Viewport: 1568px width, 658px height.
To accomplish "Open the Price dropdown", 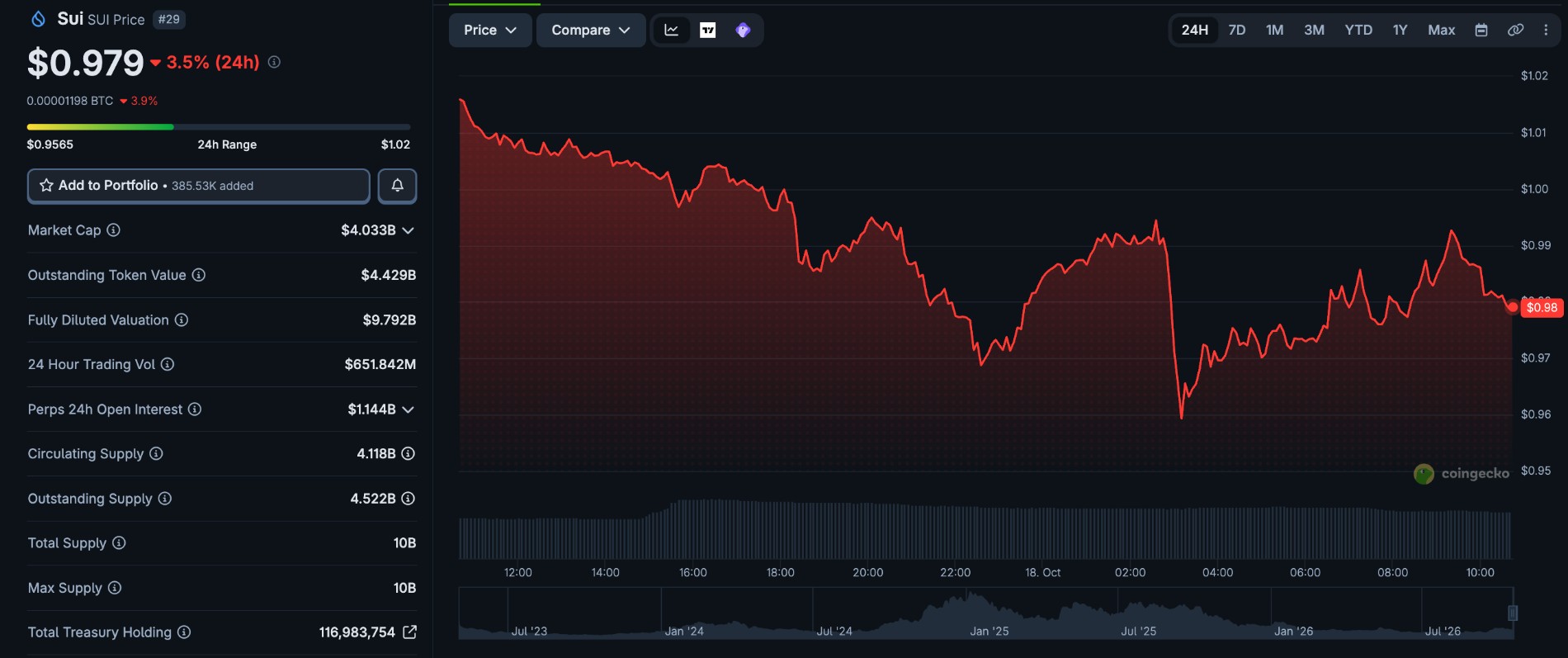I will click(490, 30).
